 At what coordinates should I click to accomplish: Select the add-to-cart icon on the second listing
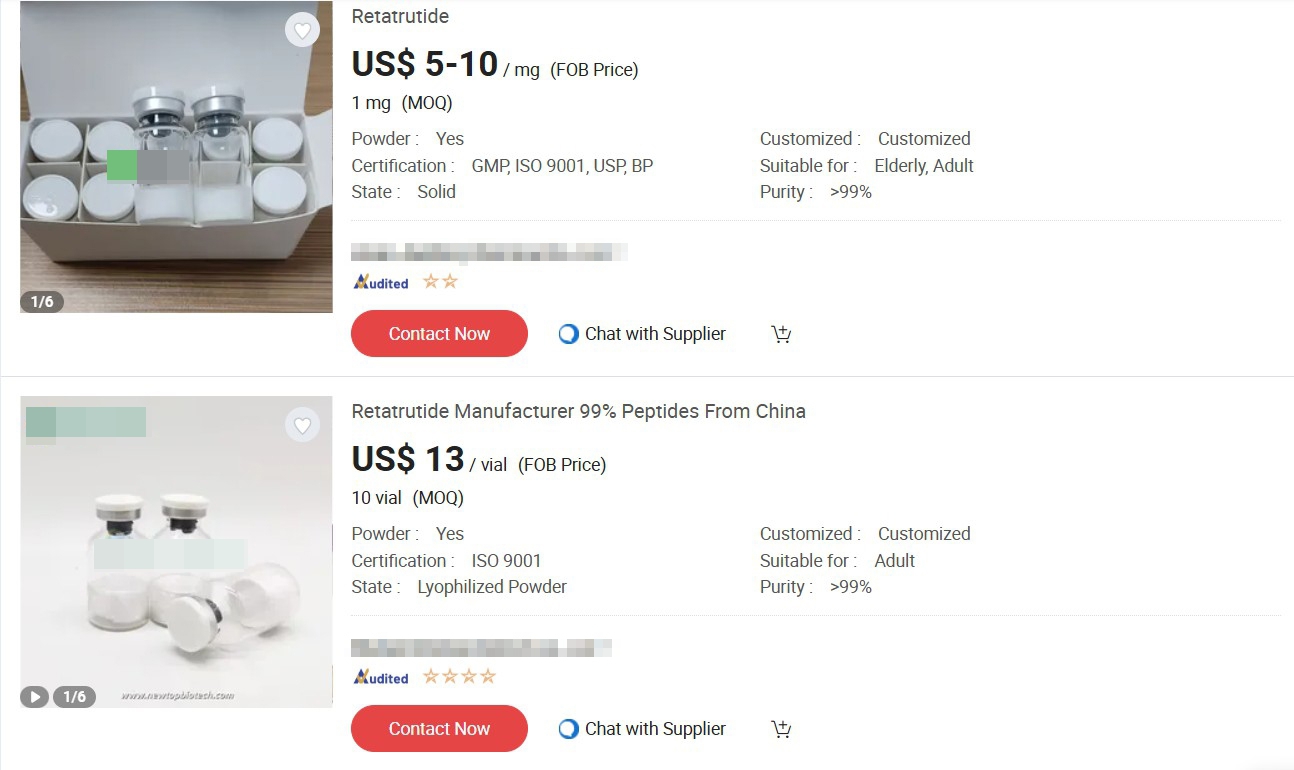[781, 729]
